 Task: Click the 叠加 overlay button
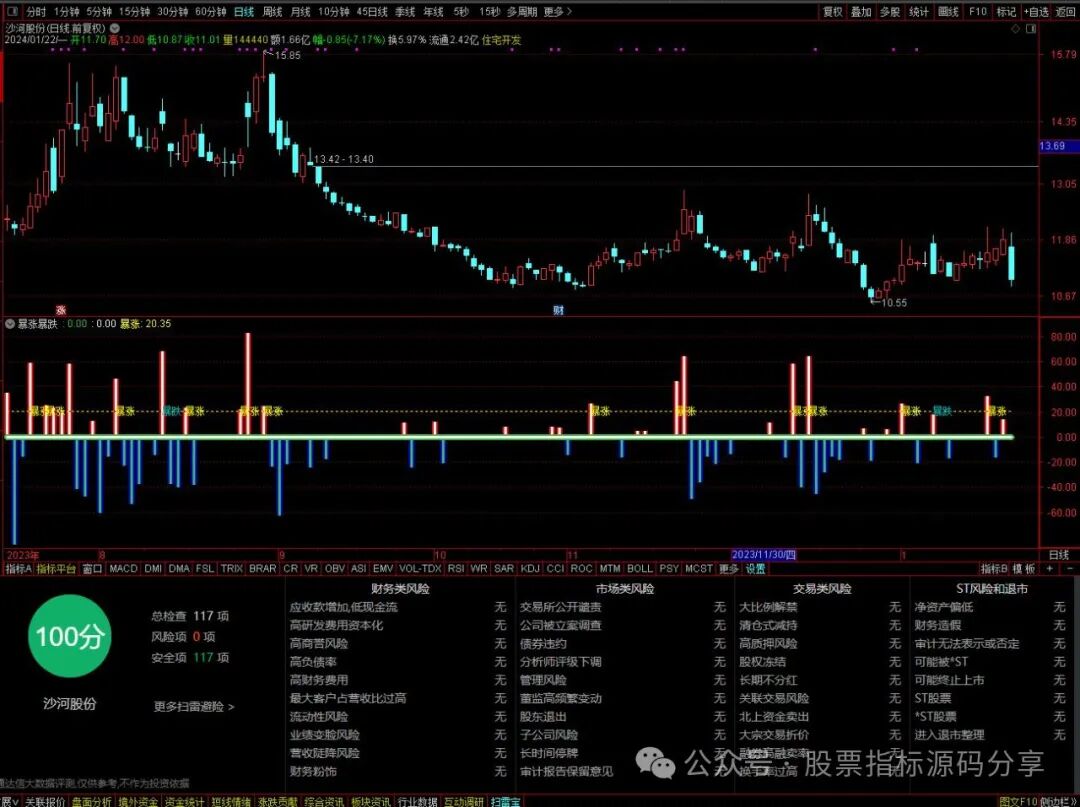tap(861, 12)
